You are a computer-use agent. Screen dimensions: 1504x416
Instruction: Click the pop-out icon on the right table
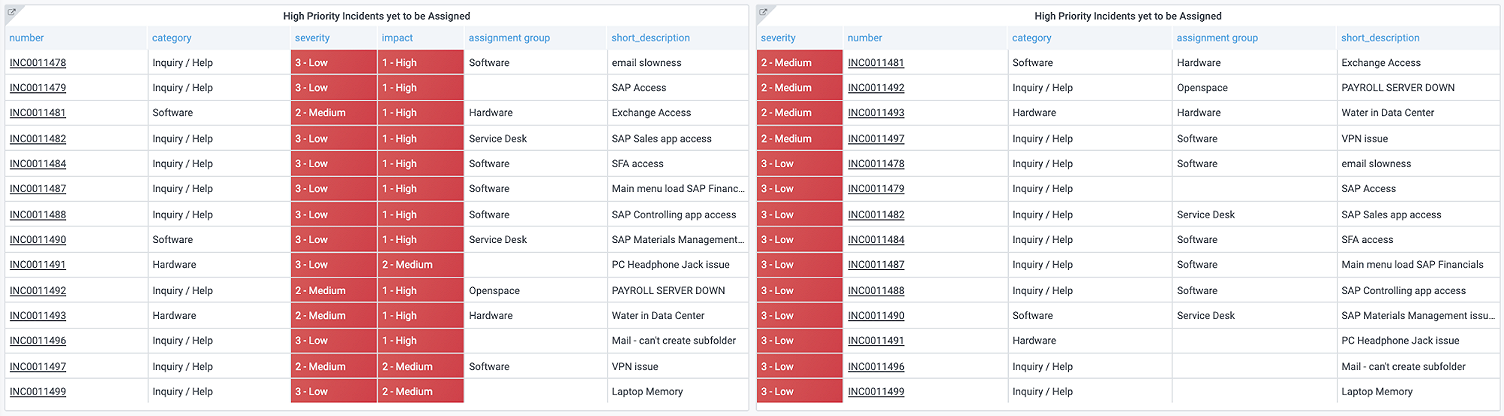coord(763,12)
